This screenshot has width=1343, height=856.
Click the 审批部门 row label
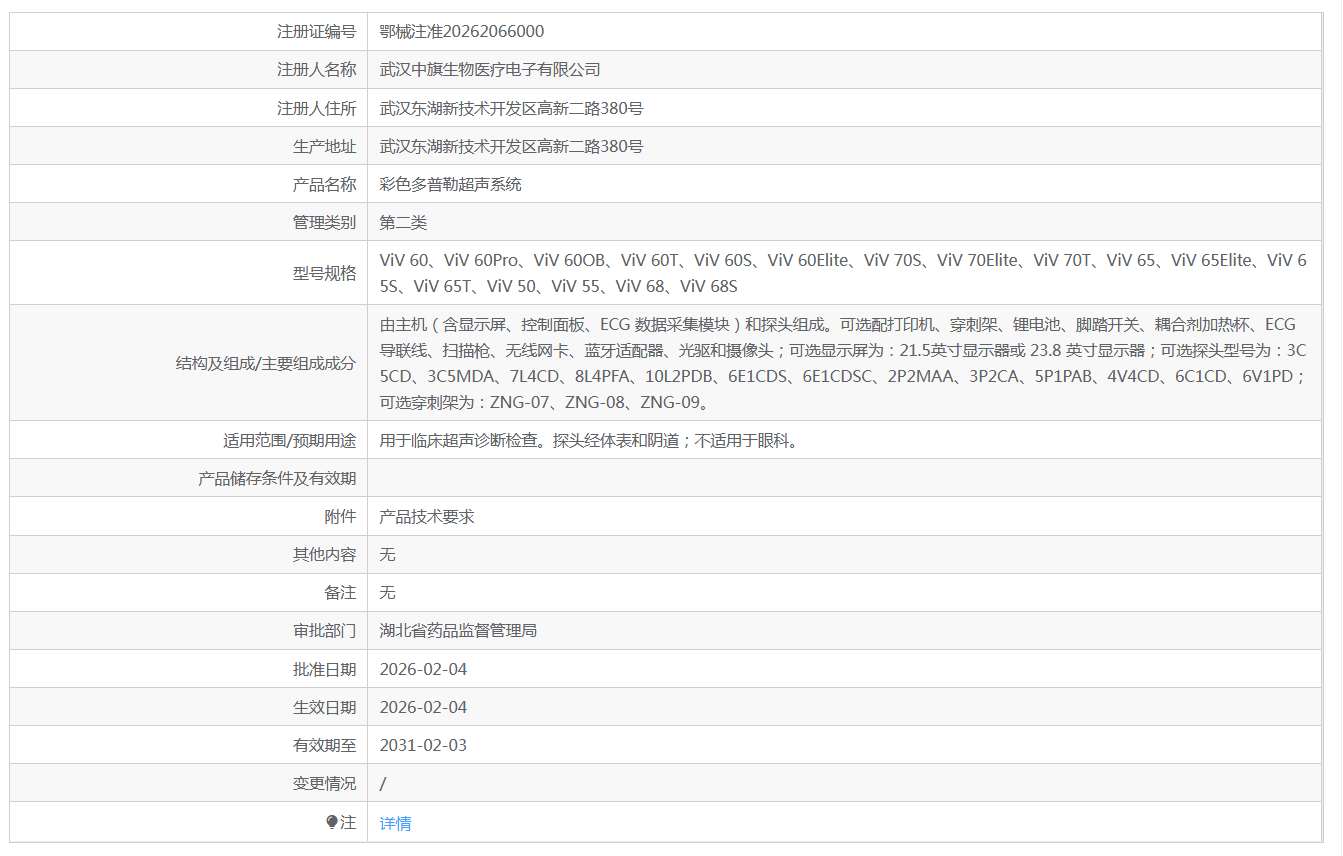(x=324, y=630)
